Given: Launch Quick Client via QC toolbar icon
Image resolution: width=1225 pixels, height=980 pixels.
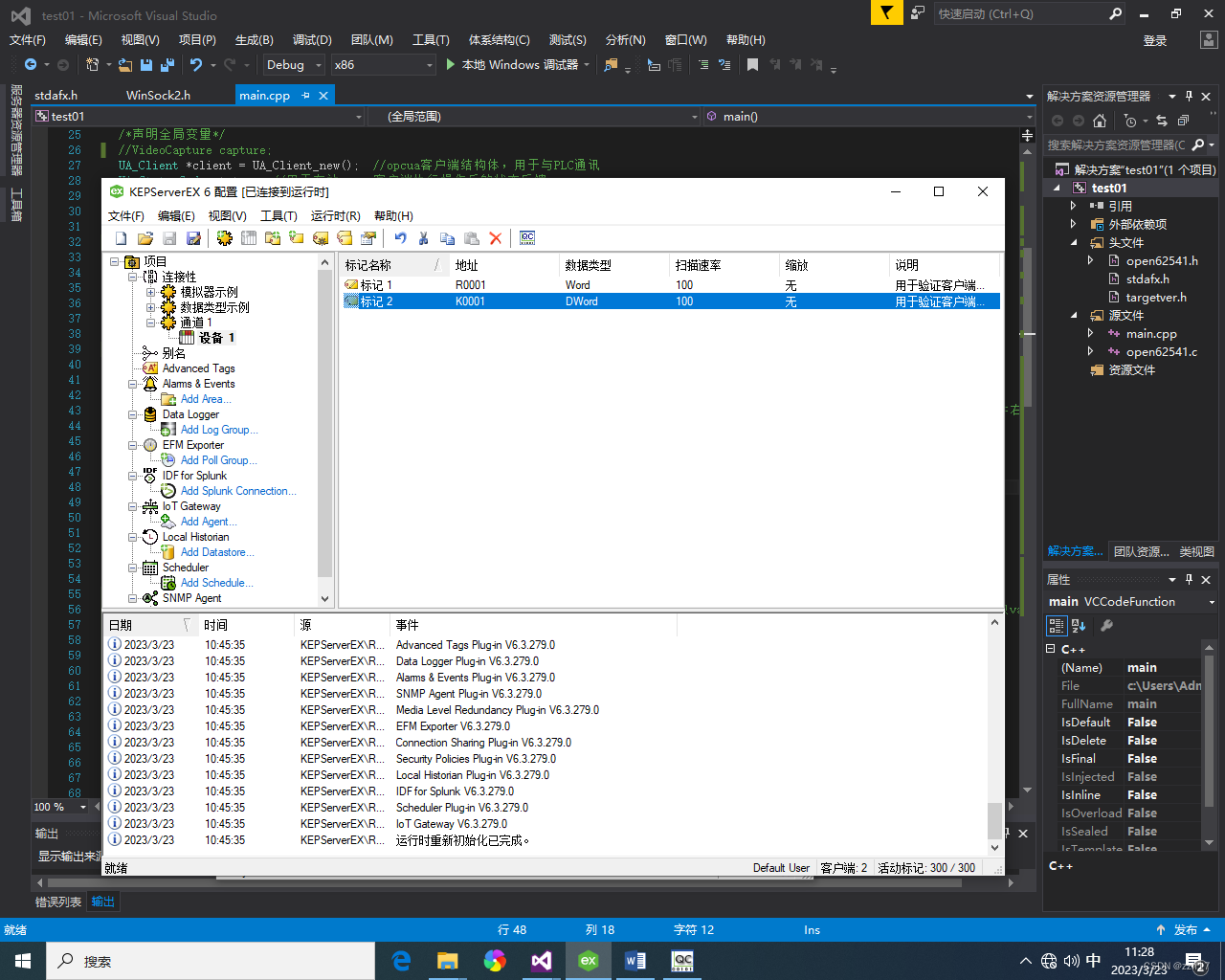Looking at the screenshot, I should [527, 238].
